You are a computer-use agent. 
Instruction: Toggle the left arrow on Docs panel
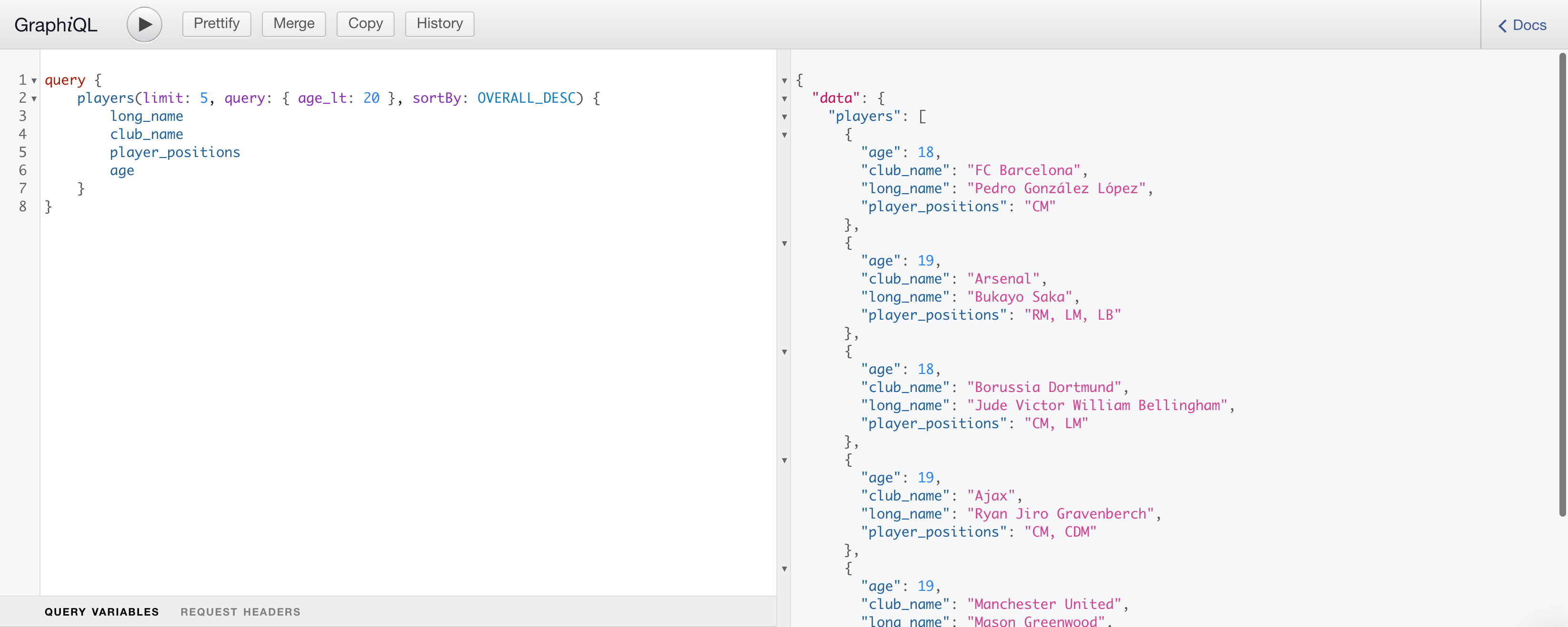[1503, 22]
